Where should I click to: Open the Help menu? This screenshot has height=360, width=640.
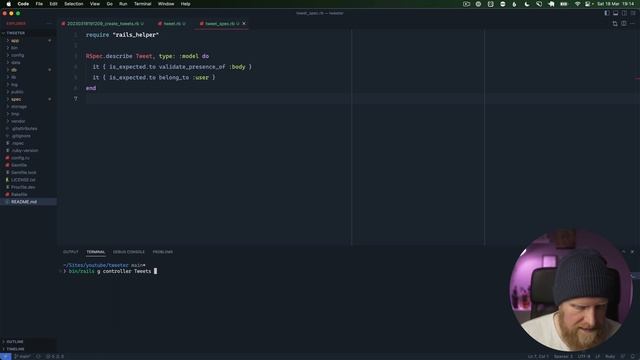185,4
